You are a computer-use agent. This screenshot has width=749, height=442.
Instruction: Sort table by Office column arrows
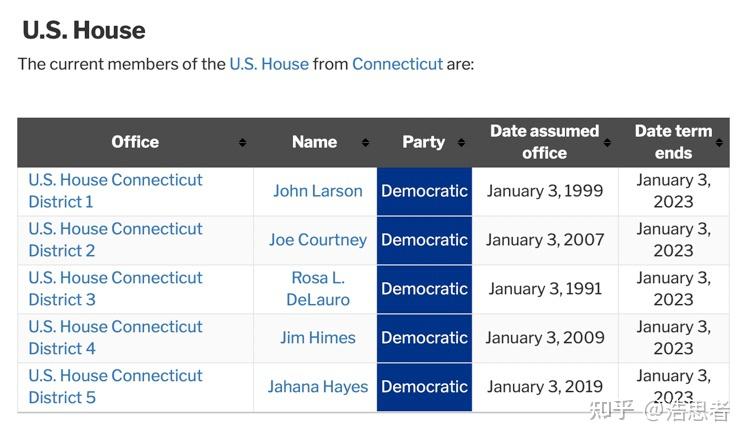[242, 143]
